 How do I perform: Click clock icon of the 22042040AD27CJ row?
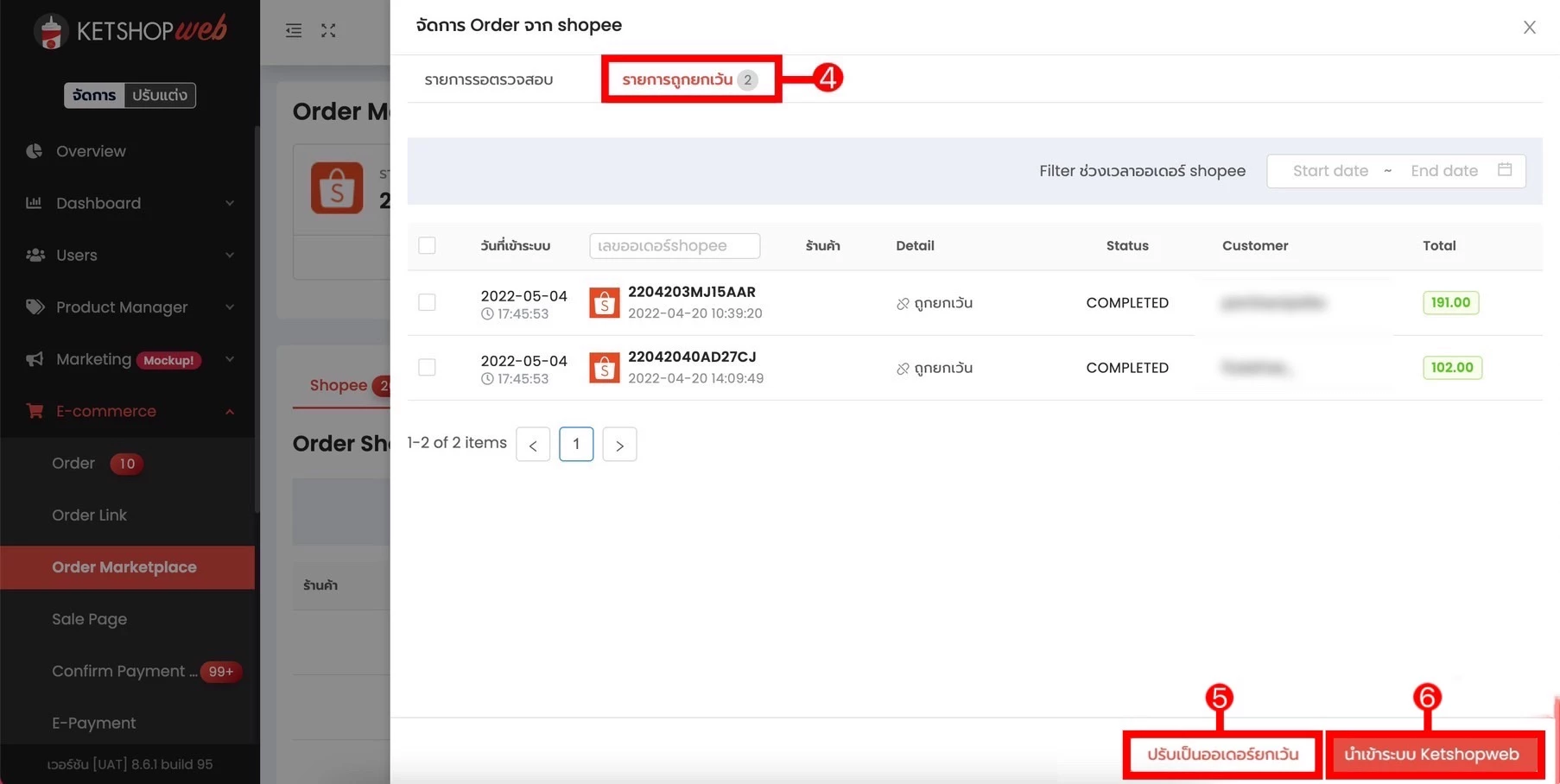pos(487,379)
